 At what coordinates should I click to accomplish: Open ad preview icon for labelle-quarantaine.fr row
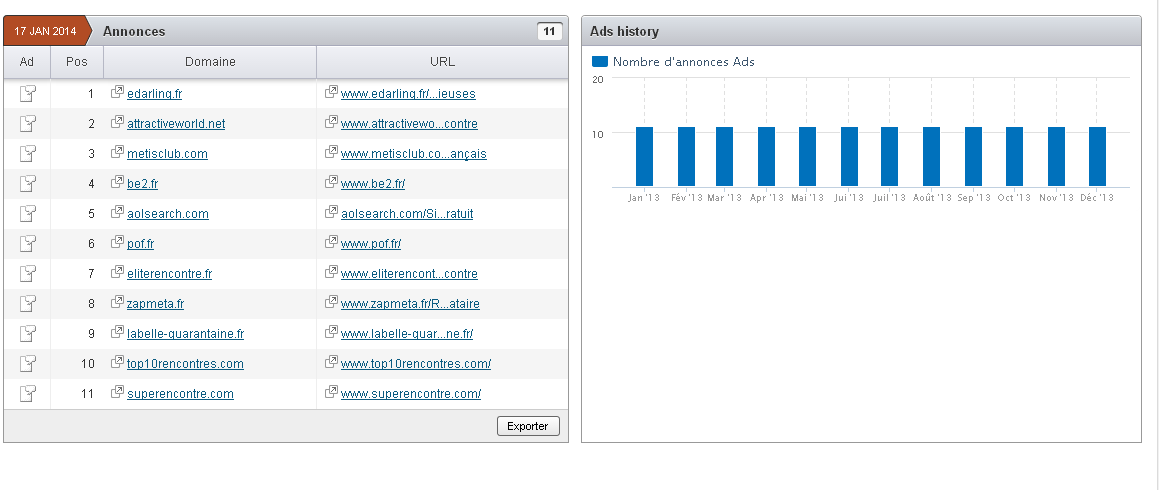(x=27, y=333)
